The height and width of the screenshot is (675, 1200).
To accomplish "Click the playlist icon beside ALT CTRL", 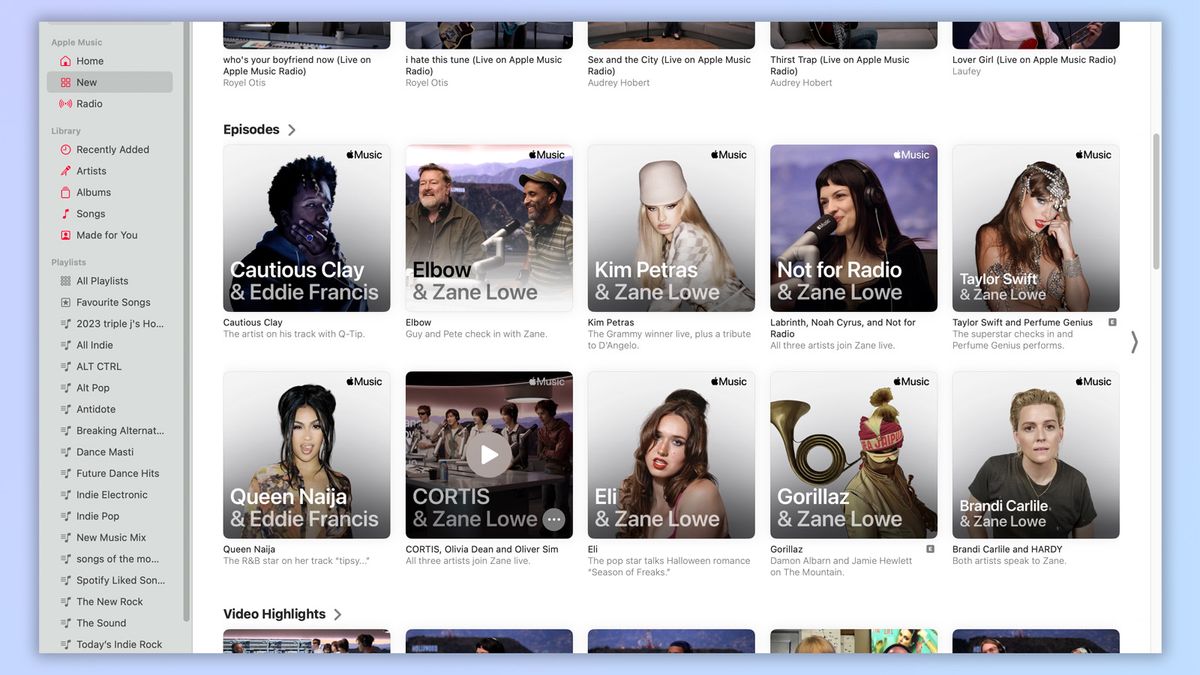I will [x=65, y=366].
